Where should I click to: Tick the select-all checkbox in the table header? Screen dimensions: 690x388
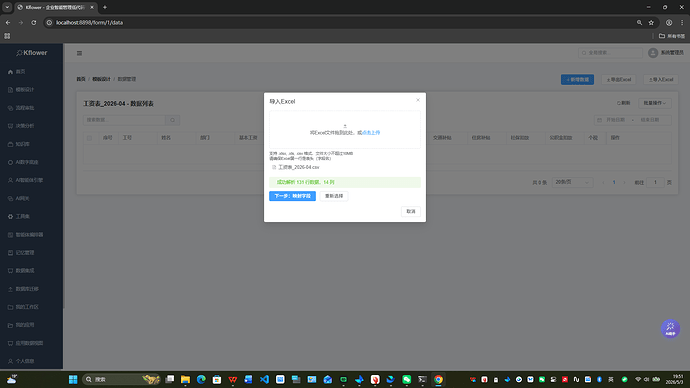(89, 138)
